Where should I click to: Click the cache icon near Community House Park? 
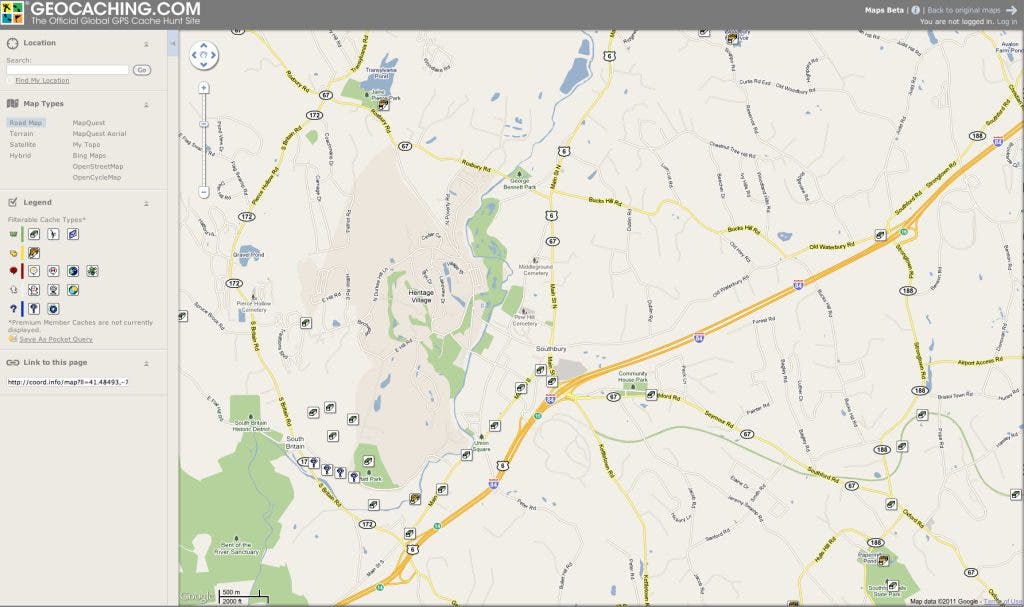651,395
